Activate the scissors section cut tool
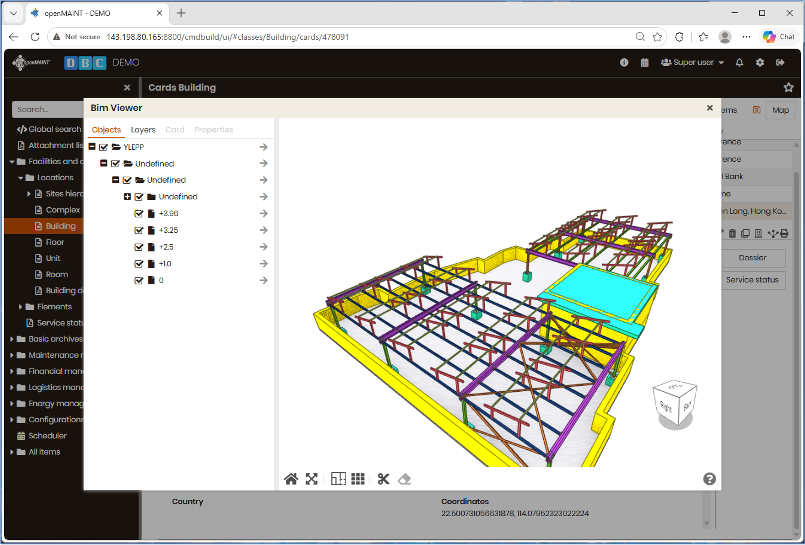The height and width of the screenshot is (545, 805). click(x=384, y=479)
